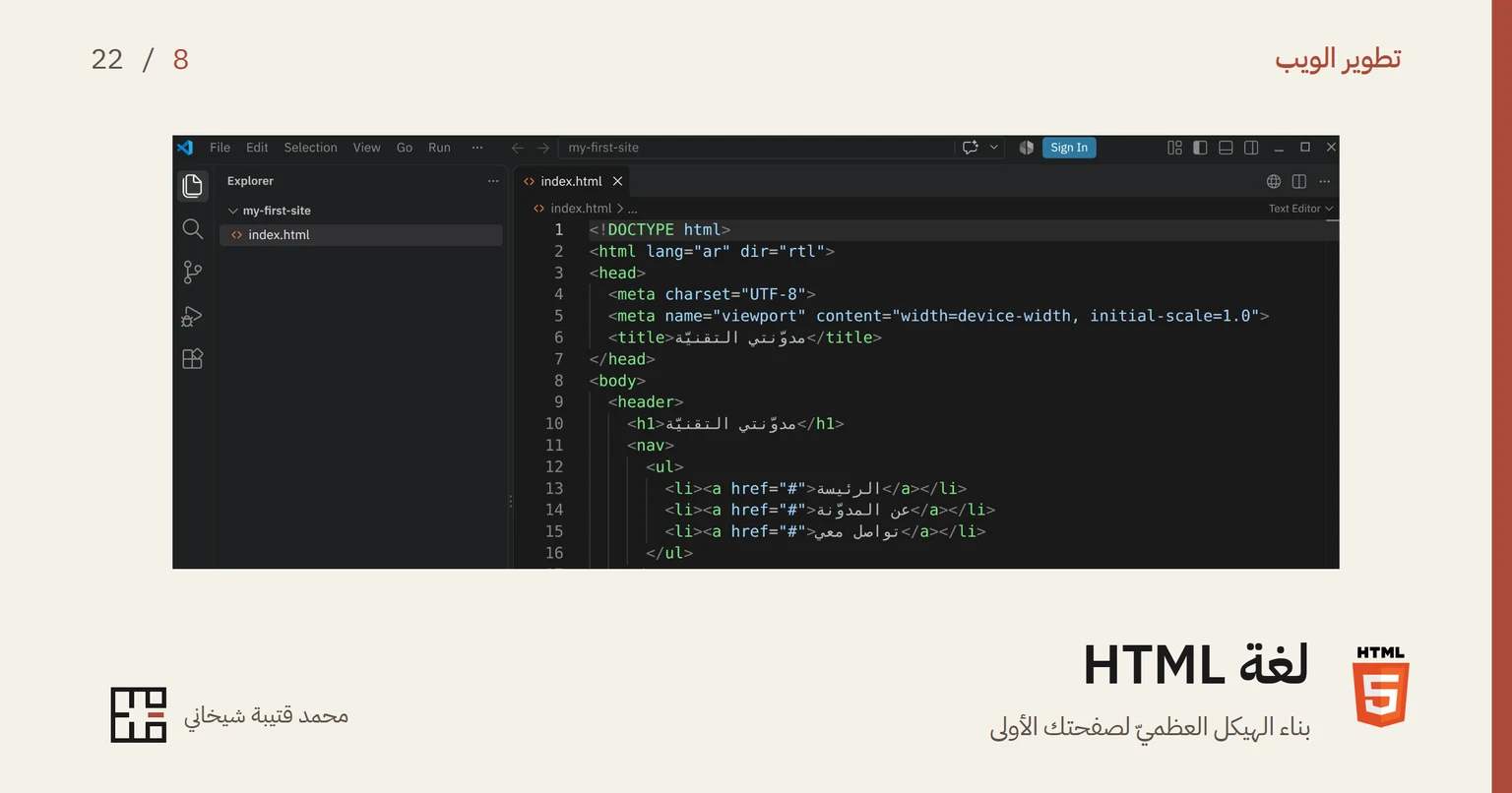This screenshot has width=1512, height=793.
Task: Open the Go menu
Action: click(405, 148)
